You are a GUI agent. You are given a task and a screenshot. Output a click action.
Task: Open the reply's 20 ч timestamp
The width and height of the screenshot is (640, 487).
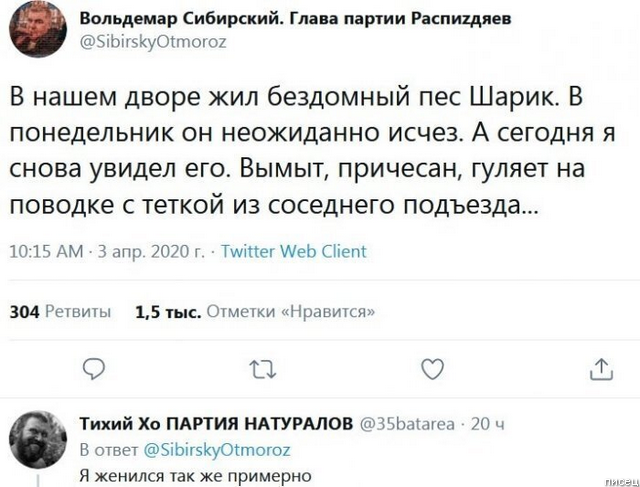click(x=487, y=423)
